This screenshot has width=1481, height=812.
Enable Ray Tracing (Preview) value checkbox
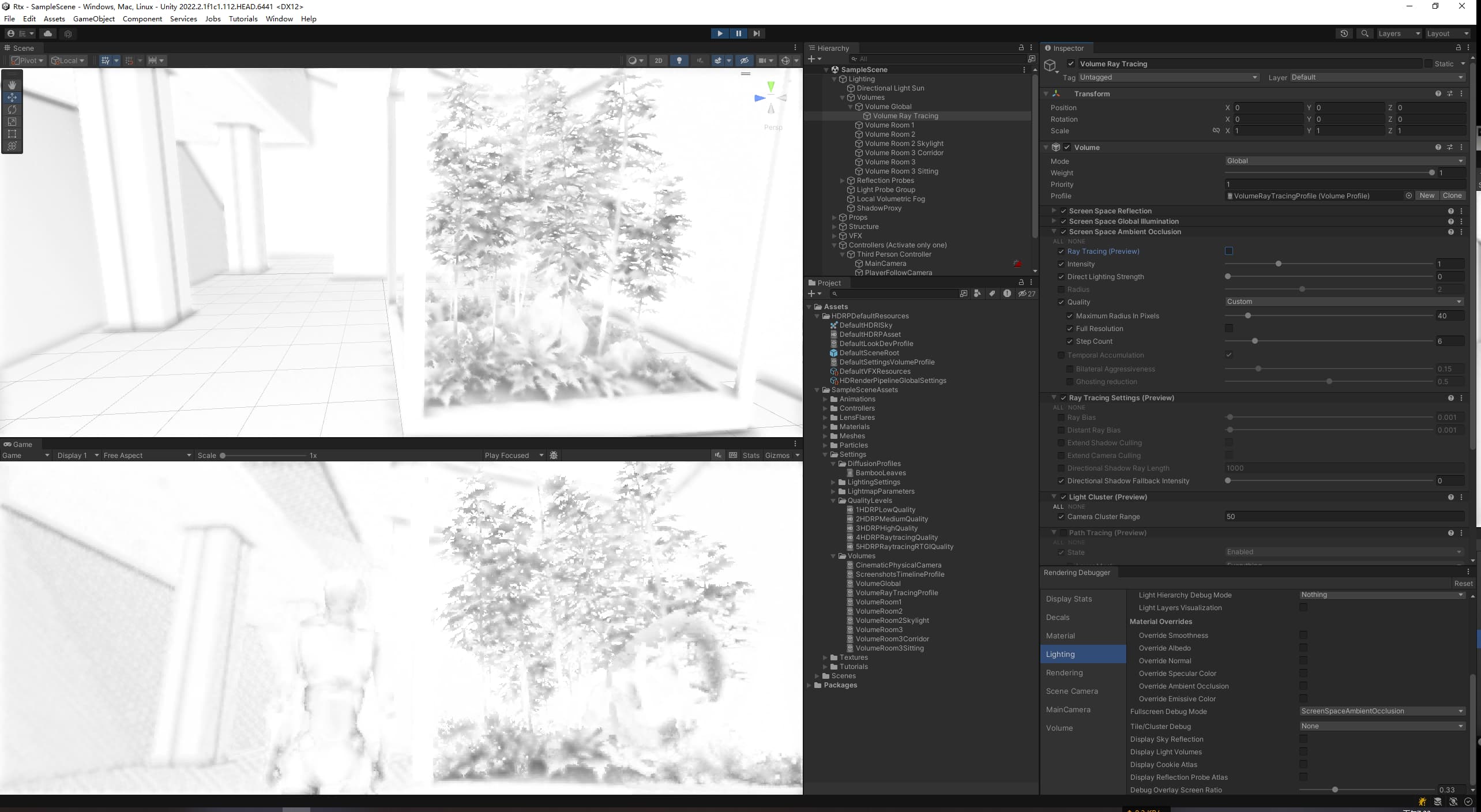(1229, 251)
